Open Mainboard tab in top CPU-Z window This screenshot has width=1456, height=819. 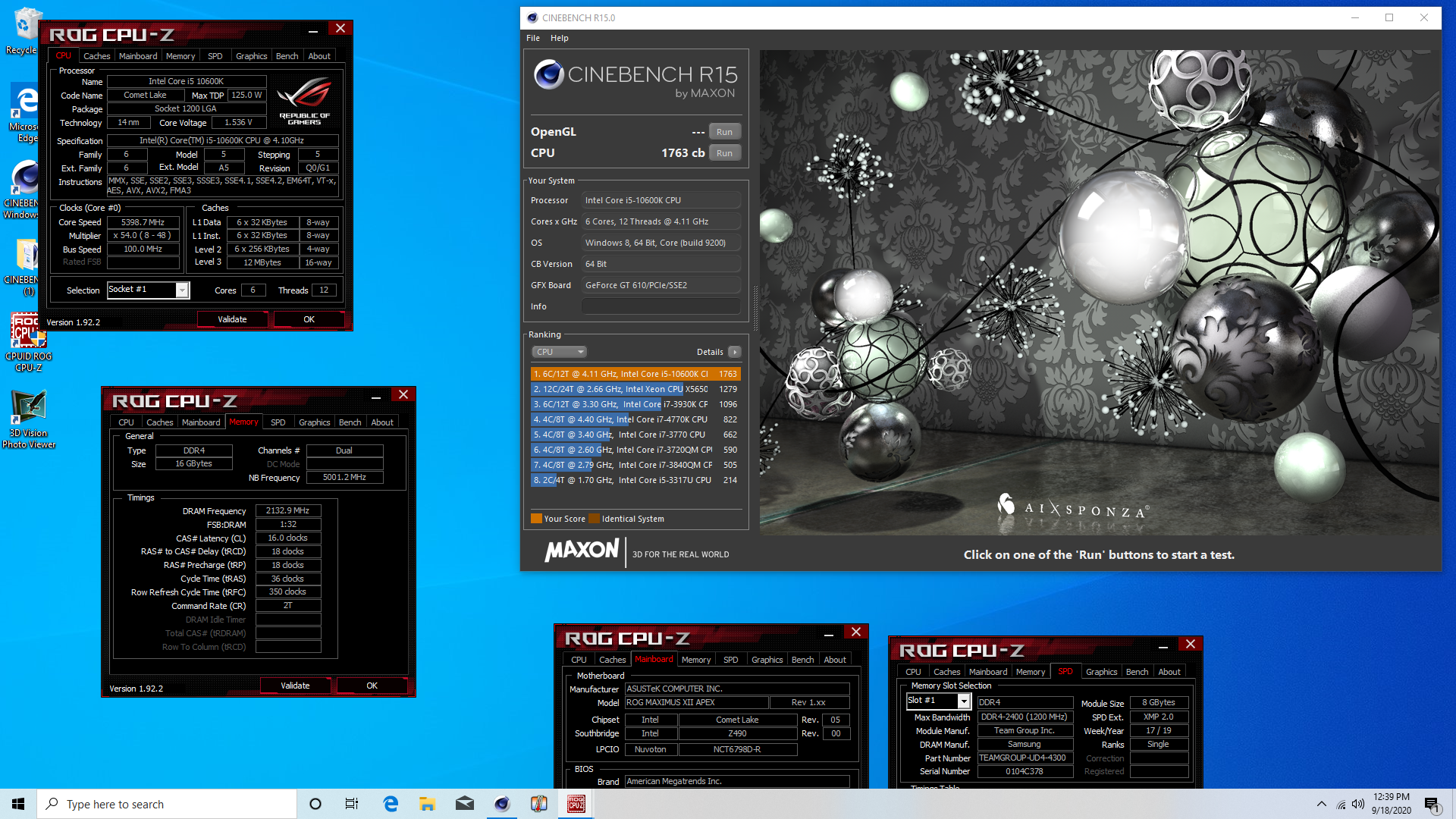(x=138, y=56)
